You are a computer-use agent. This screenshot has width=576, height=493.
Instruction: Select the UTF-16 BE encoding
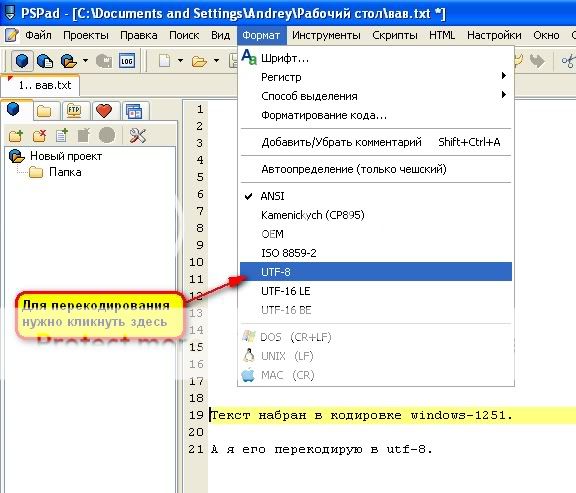[375, 310]
